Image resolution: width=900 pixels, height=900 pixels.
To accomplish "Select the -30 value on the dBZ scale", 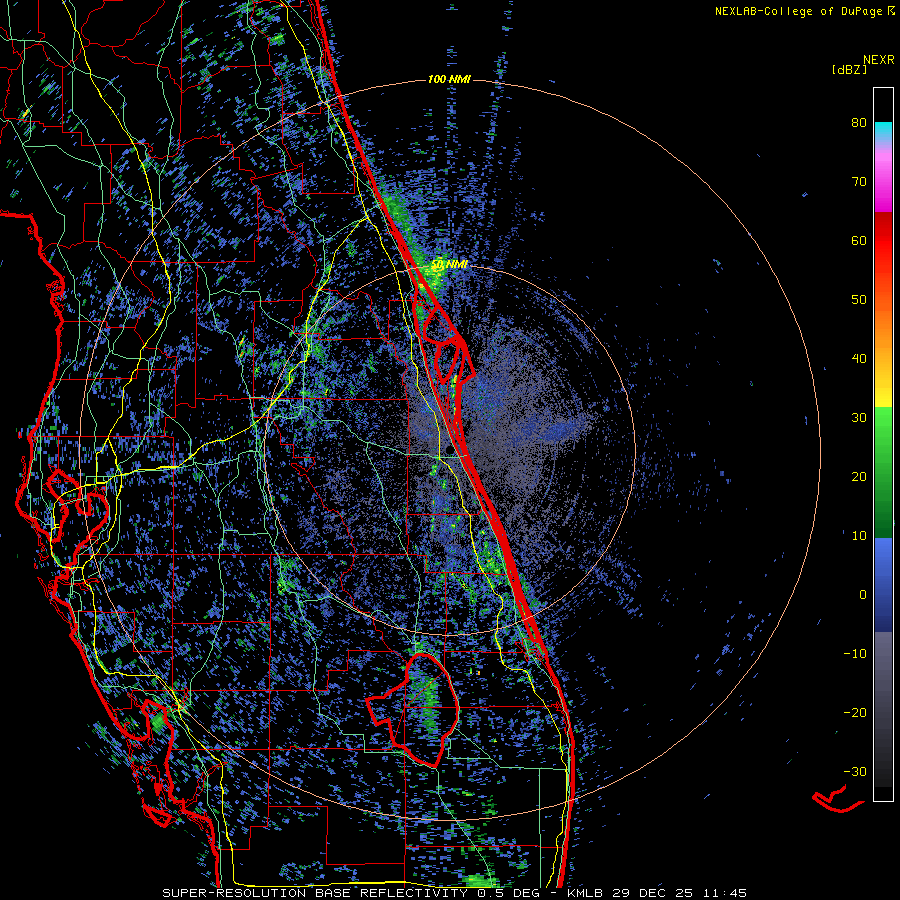I will coord(855,772).
